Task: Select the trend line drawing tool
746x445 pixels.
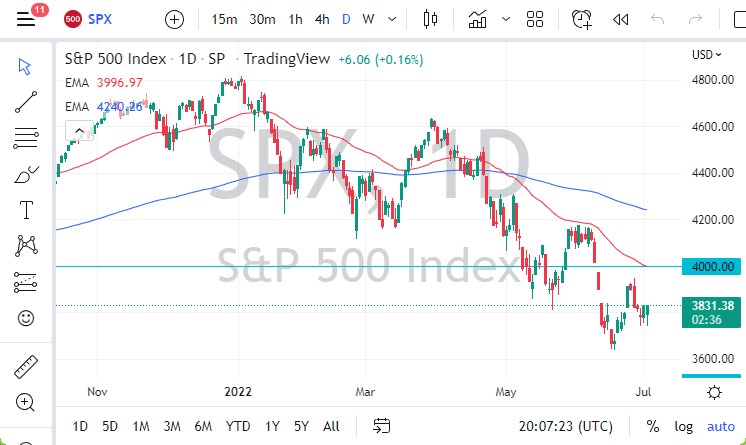Action: click(x=27, y=99)
